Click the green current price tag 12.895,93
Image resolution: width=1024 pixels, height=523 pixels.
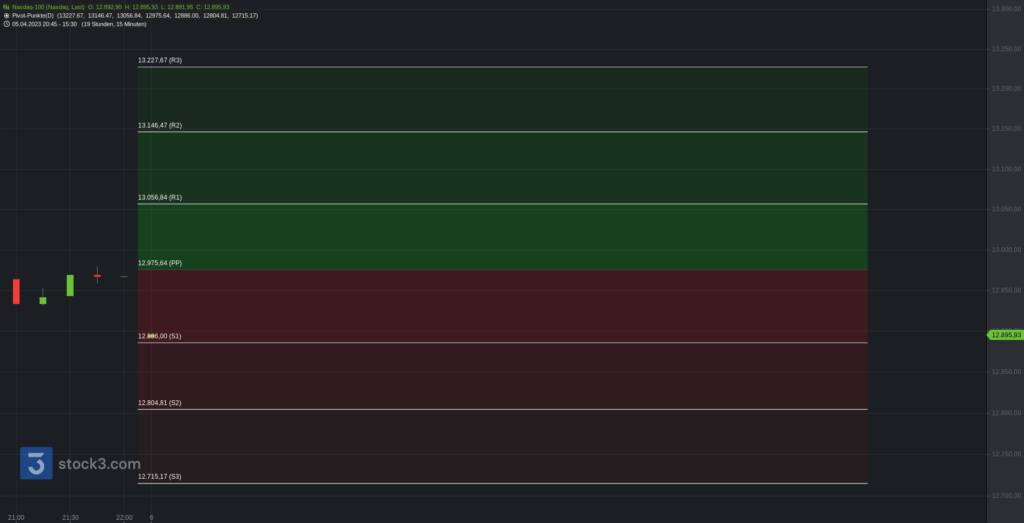[x=1004, y=335]
